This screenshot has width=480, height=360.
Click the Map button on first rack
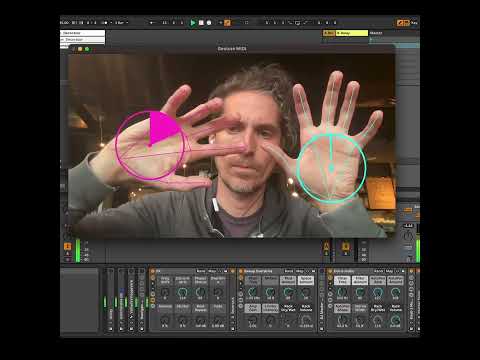click(x=212, y=271)
